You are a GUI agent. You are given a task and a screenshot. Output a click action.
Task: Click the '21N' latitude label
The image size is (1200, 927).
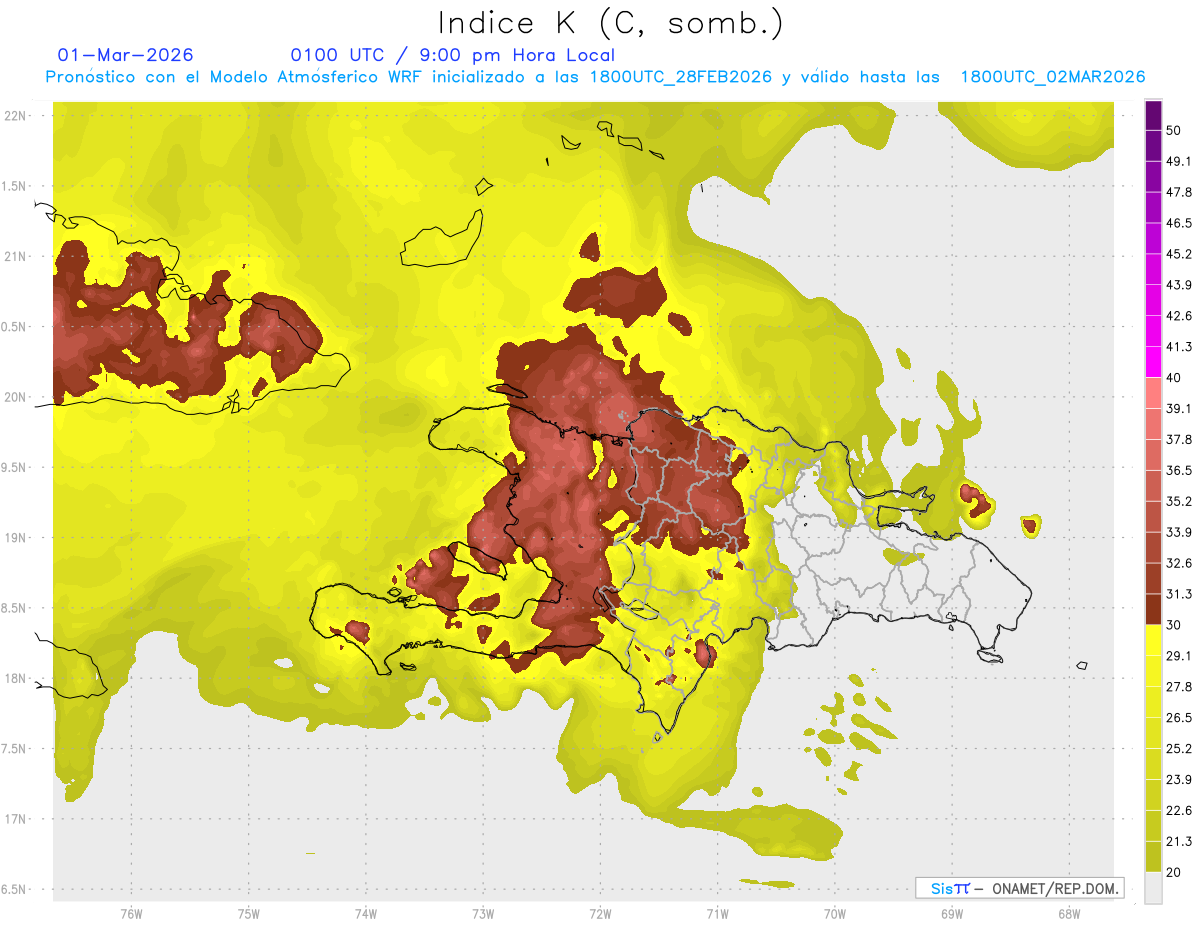[x=14, y=257]
